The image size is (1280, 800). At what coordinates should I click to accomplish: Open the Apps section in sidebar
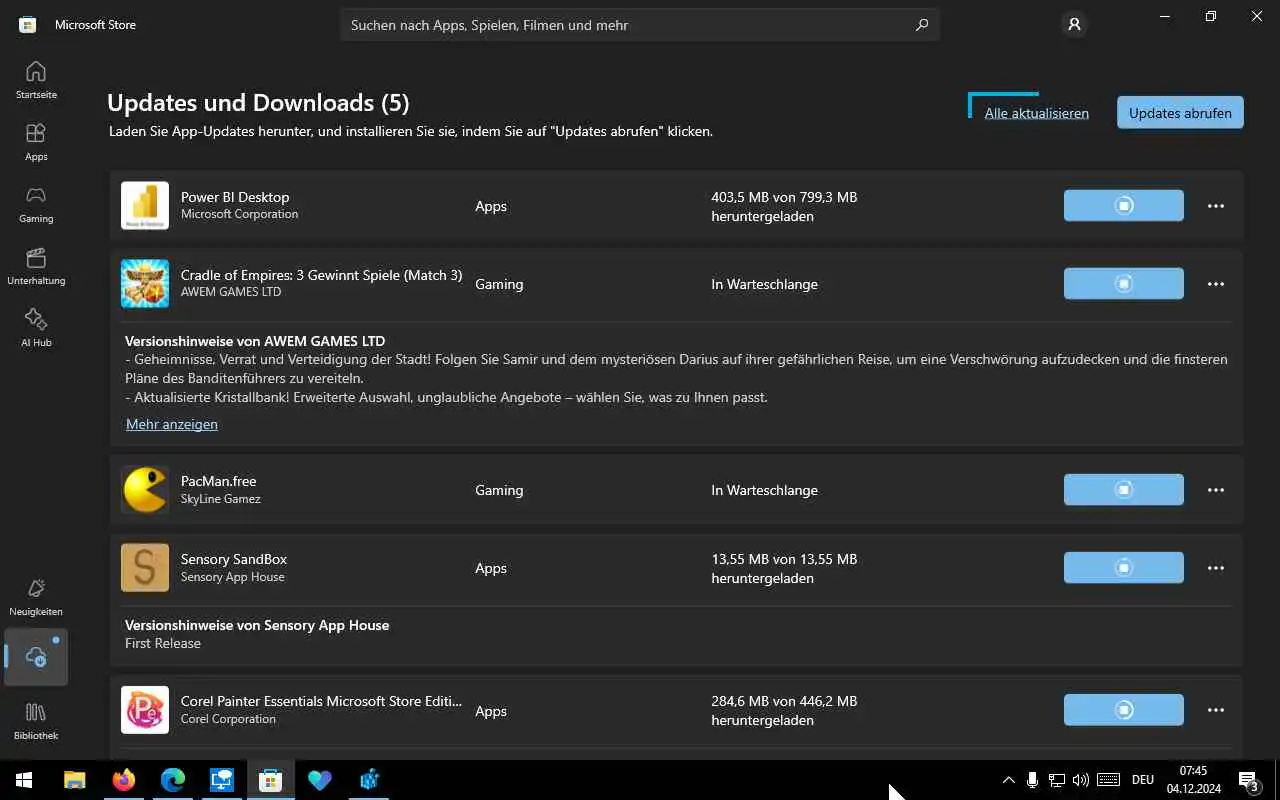[x=36, y=142]
